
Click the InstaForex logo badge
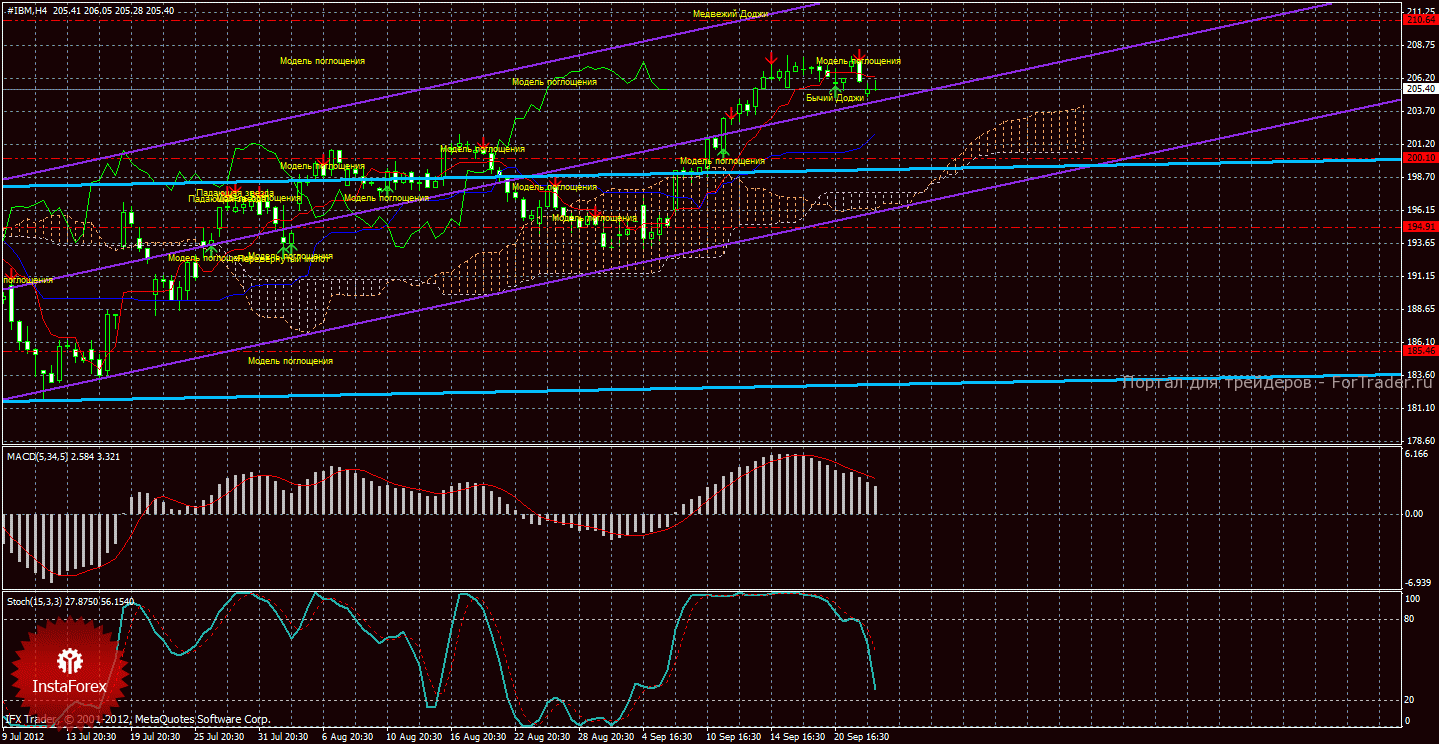click(68, 665)
